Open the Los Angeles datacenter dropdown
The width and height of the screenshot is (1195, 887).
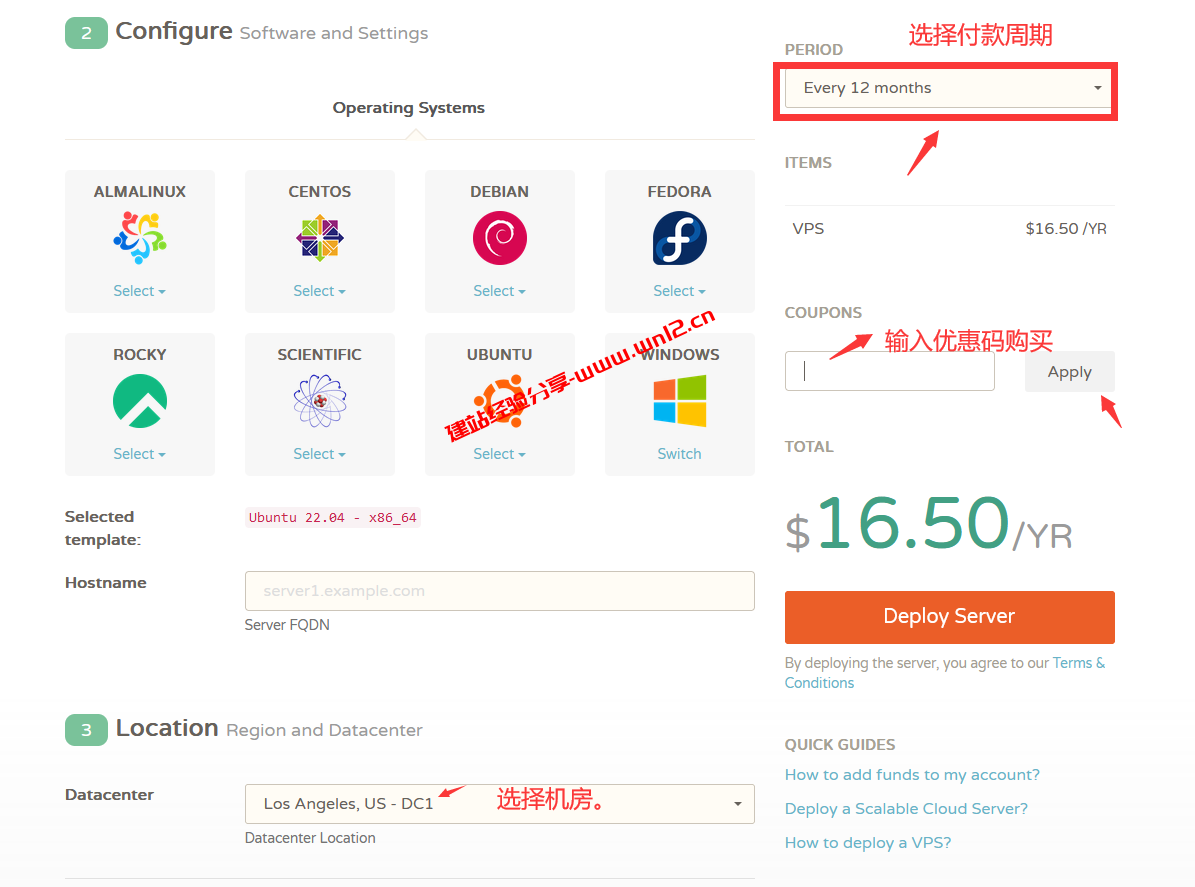coord(499,803)
